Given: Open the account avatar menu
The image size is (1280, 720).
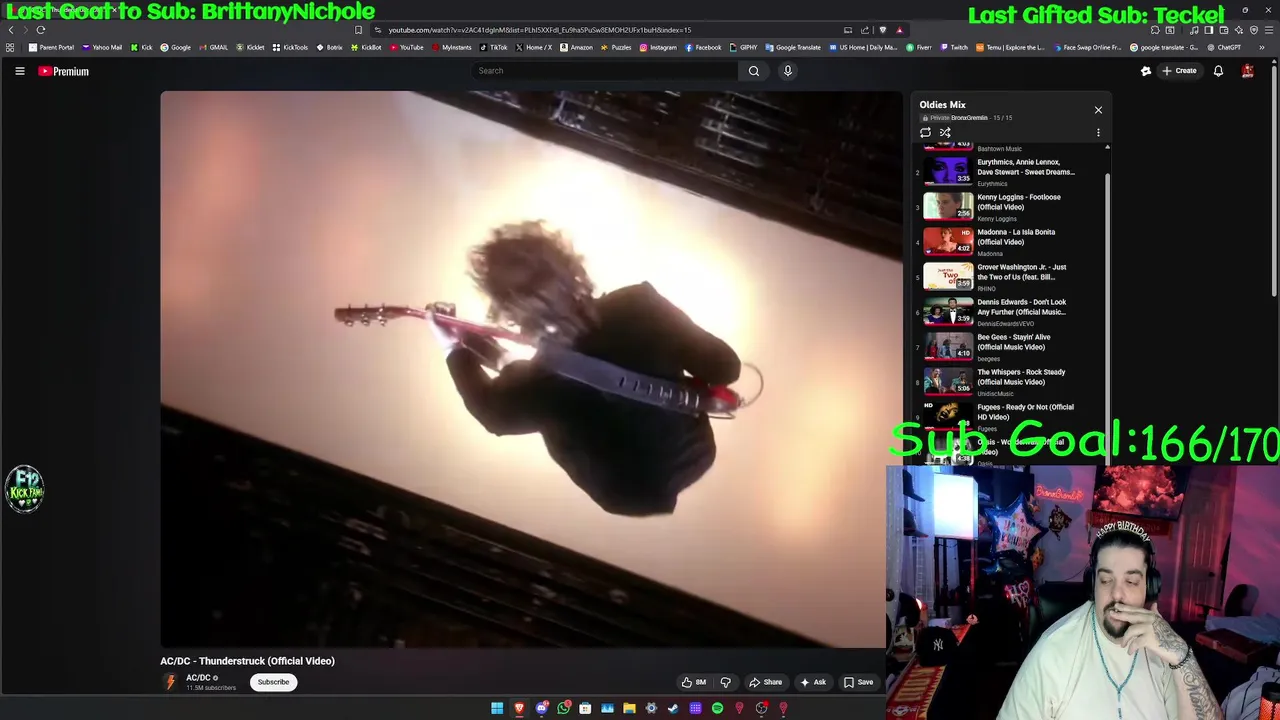Looking at the screenshot, I should 1247,71.
